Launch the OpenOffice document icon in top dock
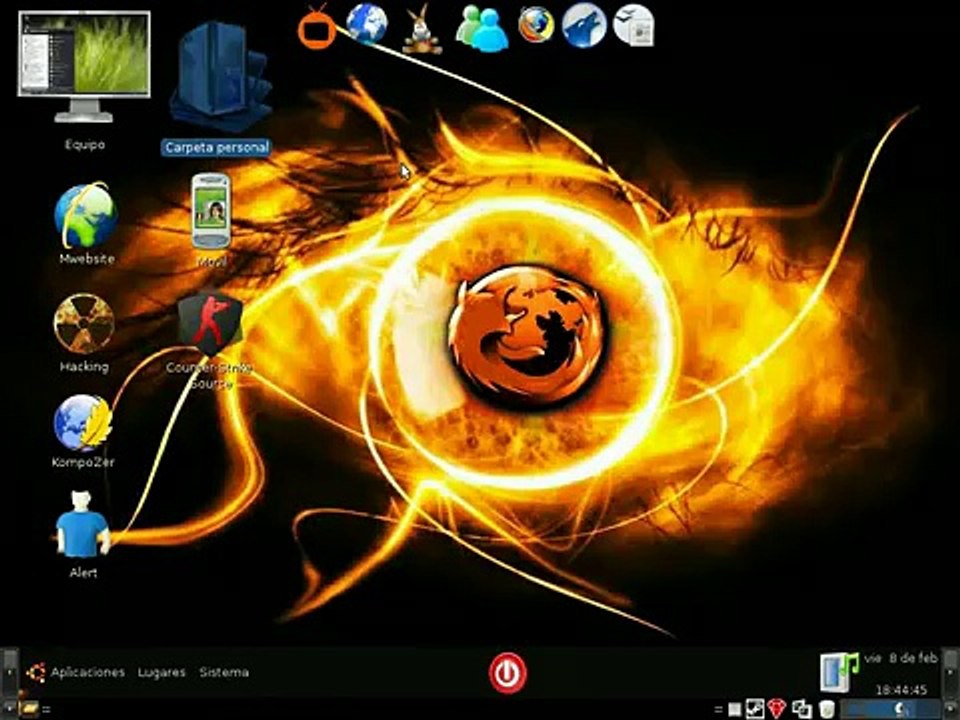960x720 pixels. click(634, 25)
